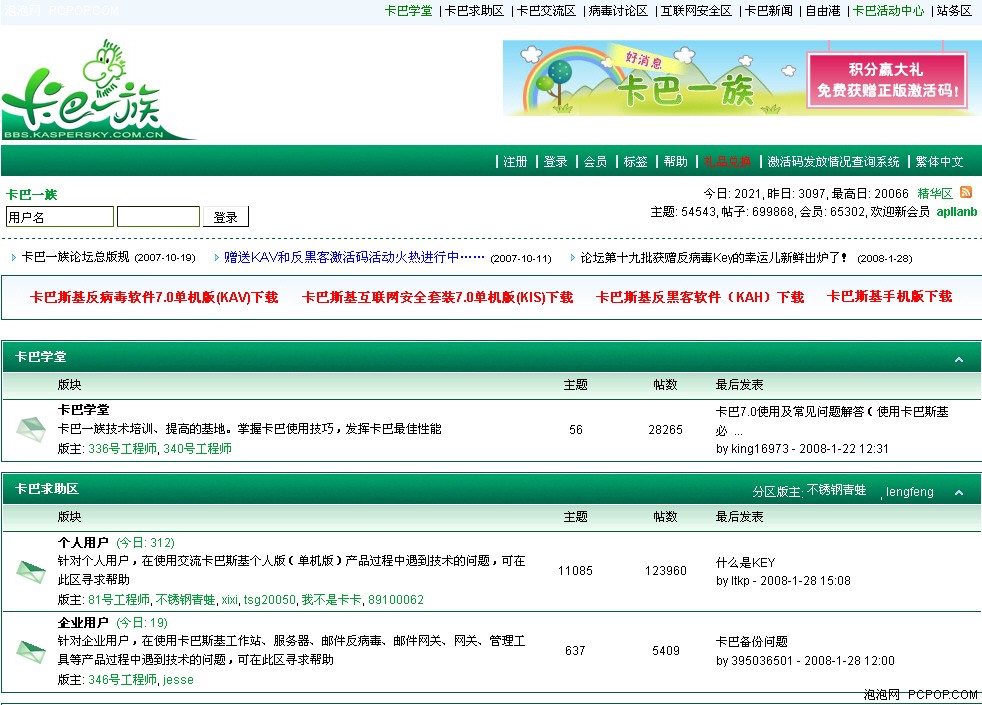The image size is (982, 705).
Task: Open 论坛第十九批获赠反病毒Key announcement
Action: point(713,257)
